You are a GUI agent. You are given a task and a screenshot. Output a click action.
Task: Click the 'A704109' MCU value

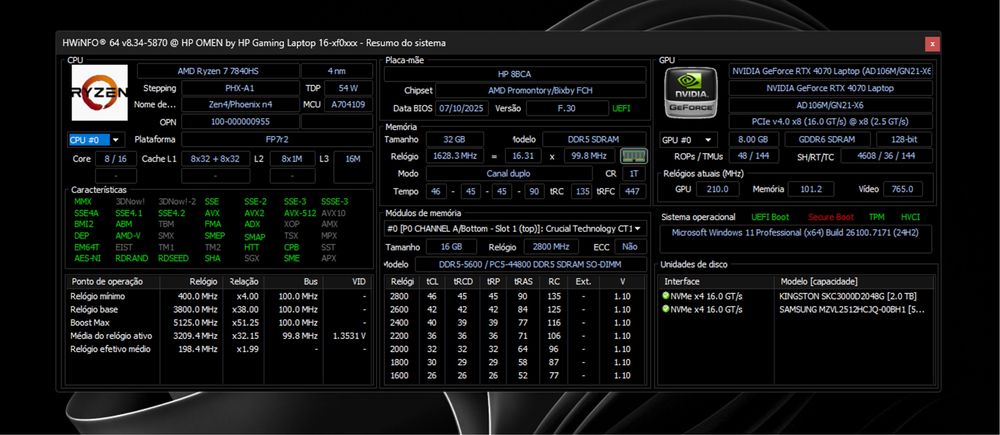[348, 105]
